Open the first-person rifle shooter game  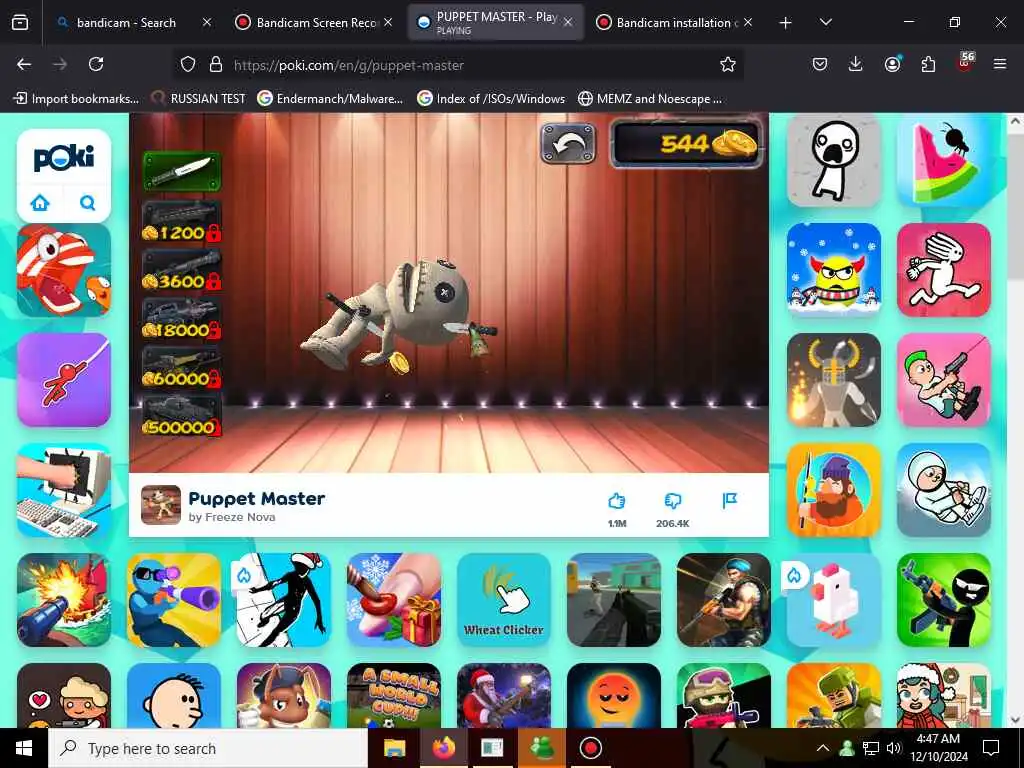click(x=614, y=600)
